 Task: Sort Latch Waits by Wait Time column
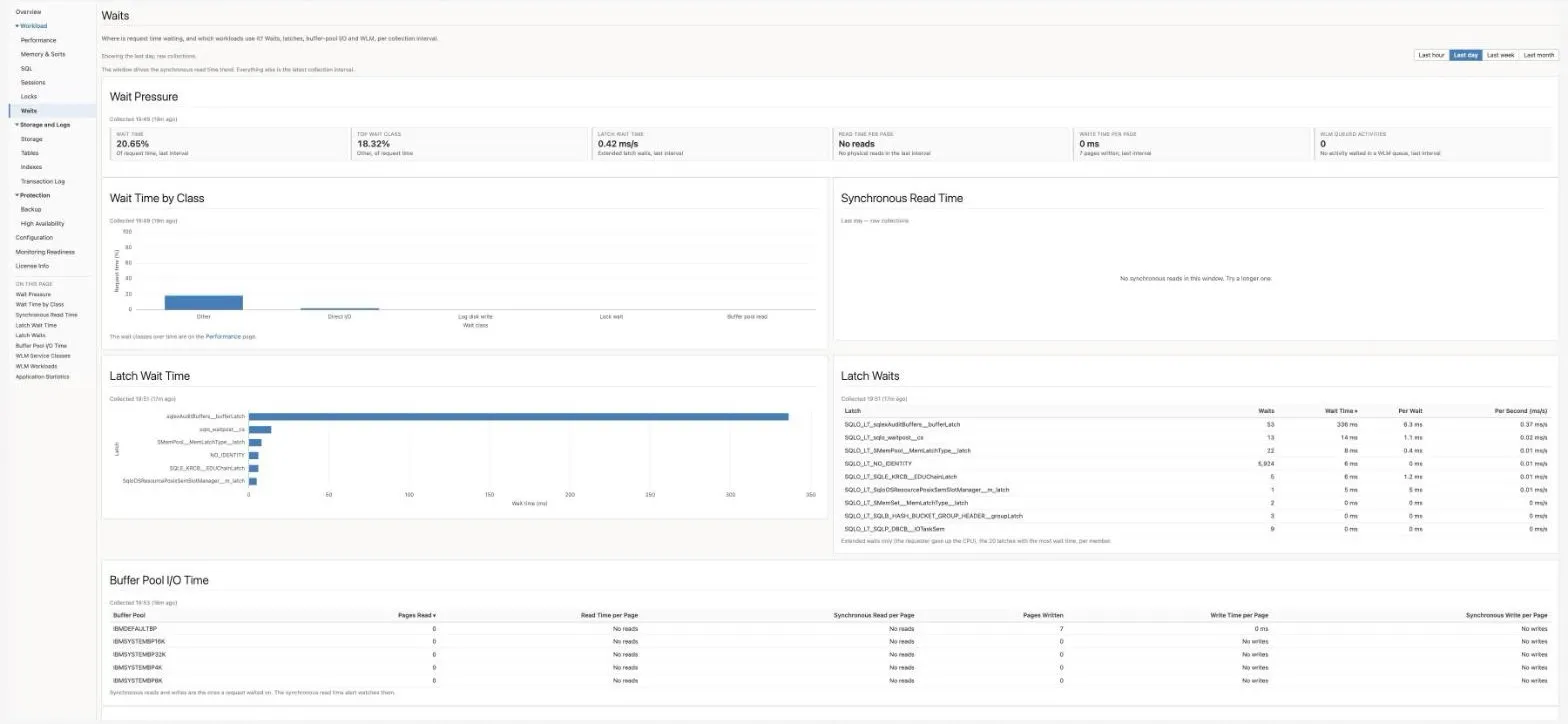pyautogui.click(x=1340, y=411)
